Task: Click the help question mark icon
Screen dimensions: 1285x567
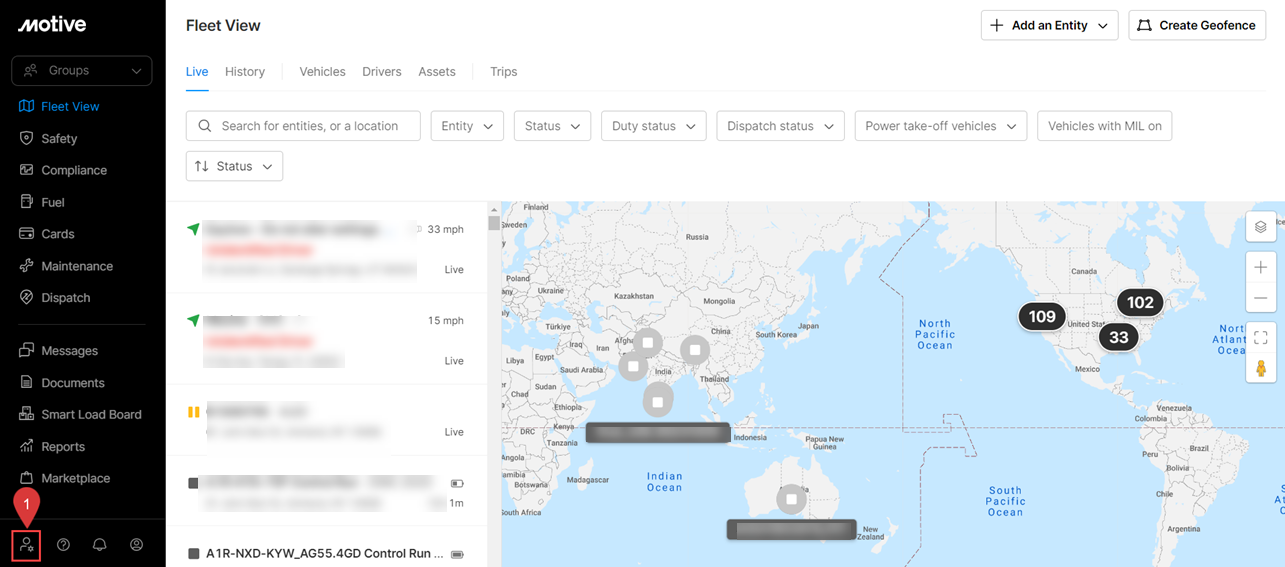Action: (x=63, y=545)
